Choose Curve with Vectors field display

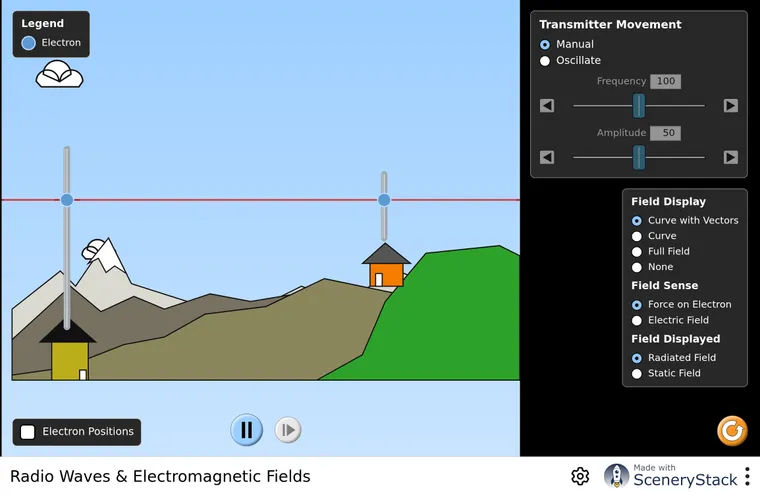pyautogui.click(x=685, y=221)
